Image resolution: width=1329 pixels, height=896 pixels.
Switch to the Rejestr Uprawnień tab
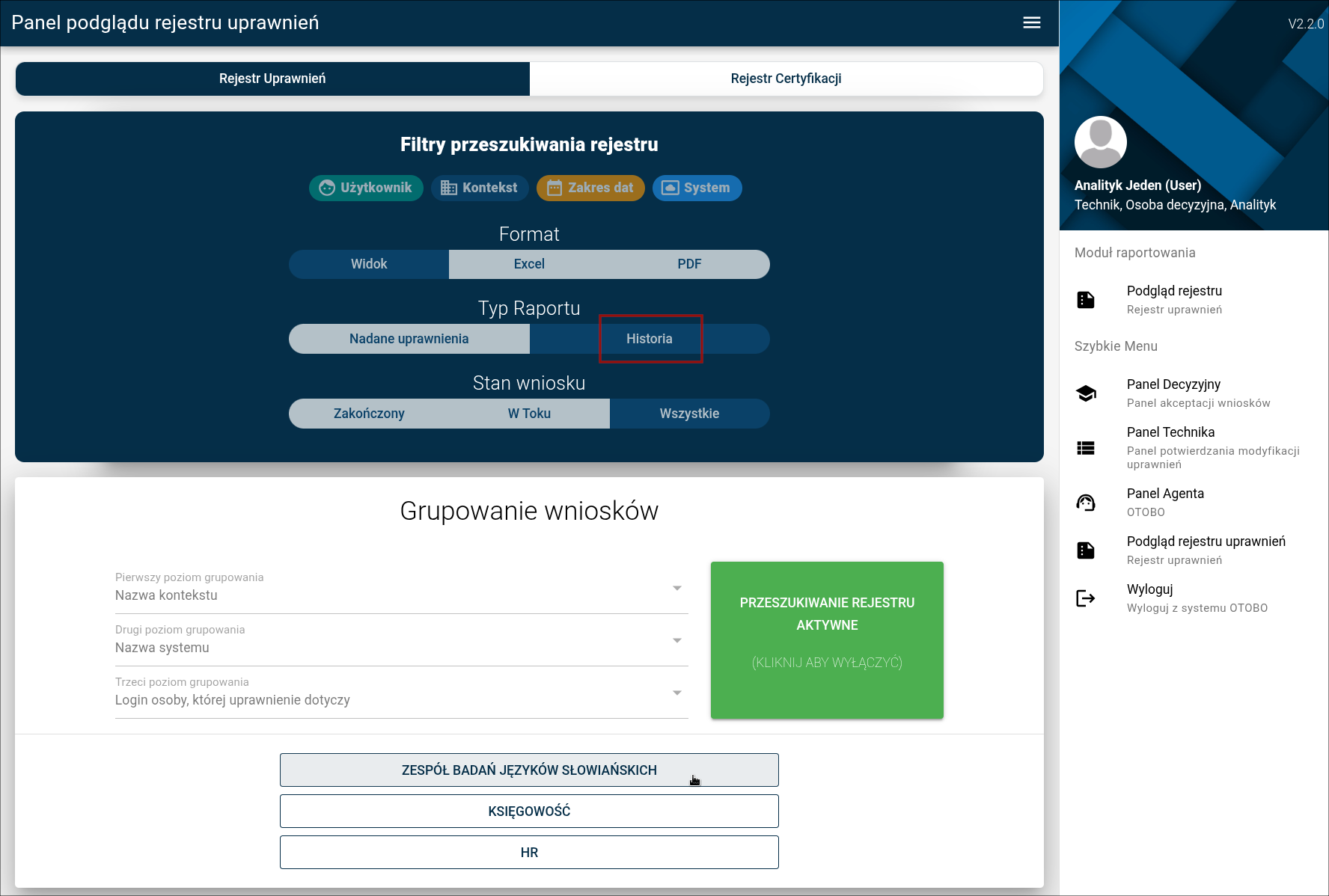272,79
